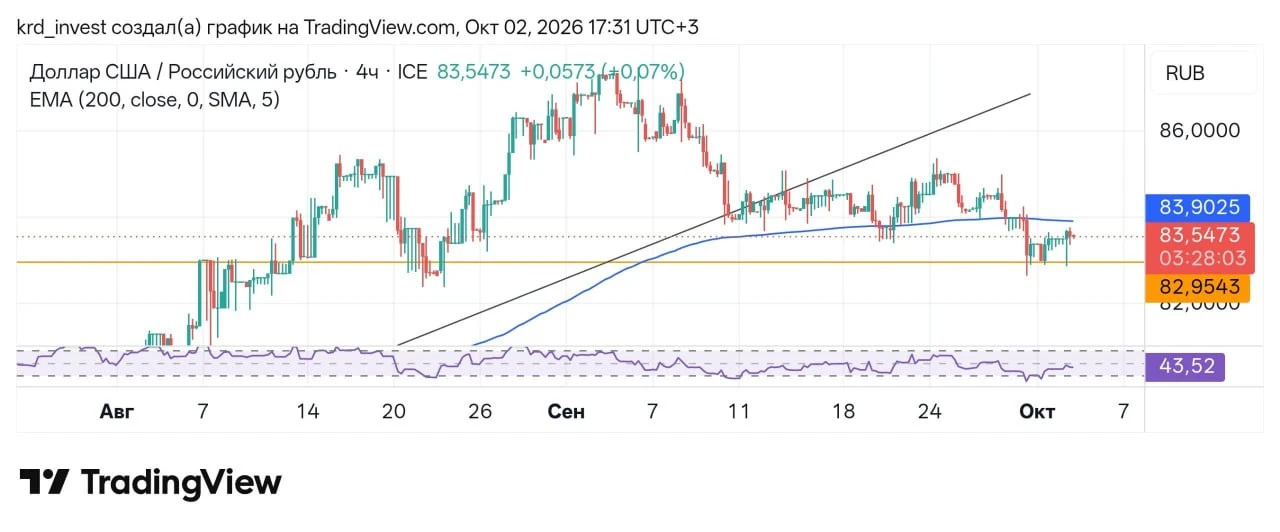Open the RUB currency selector
1280x532 pixels.
[1186, 73]
